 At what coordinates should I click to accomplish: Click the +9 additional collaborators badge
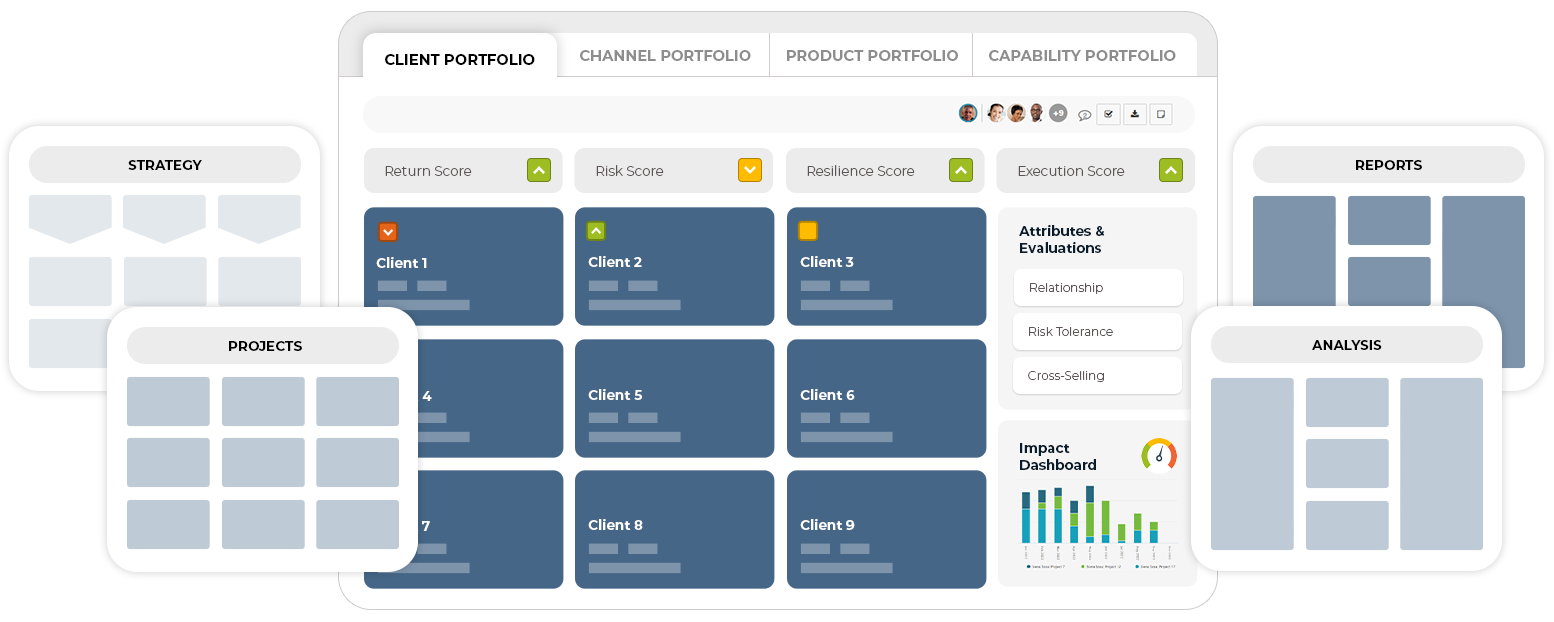click(1058, 113)
